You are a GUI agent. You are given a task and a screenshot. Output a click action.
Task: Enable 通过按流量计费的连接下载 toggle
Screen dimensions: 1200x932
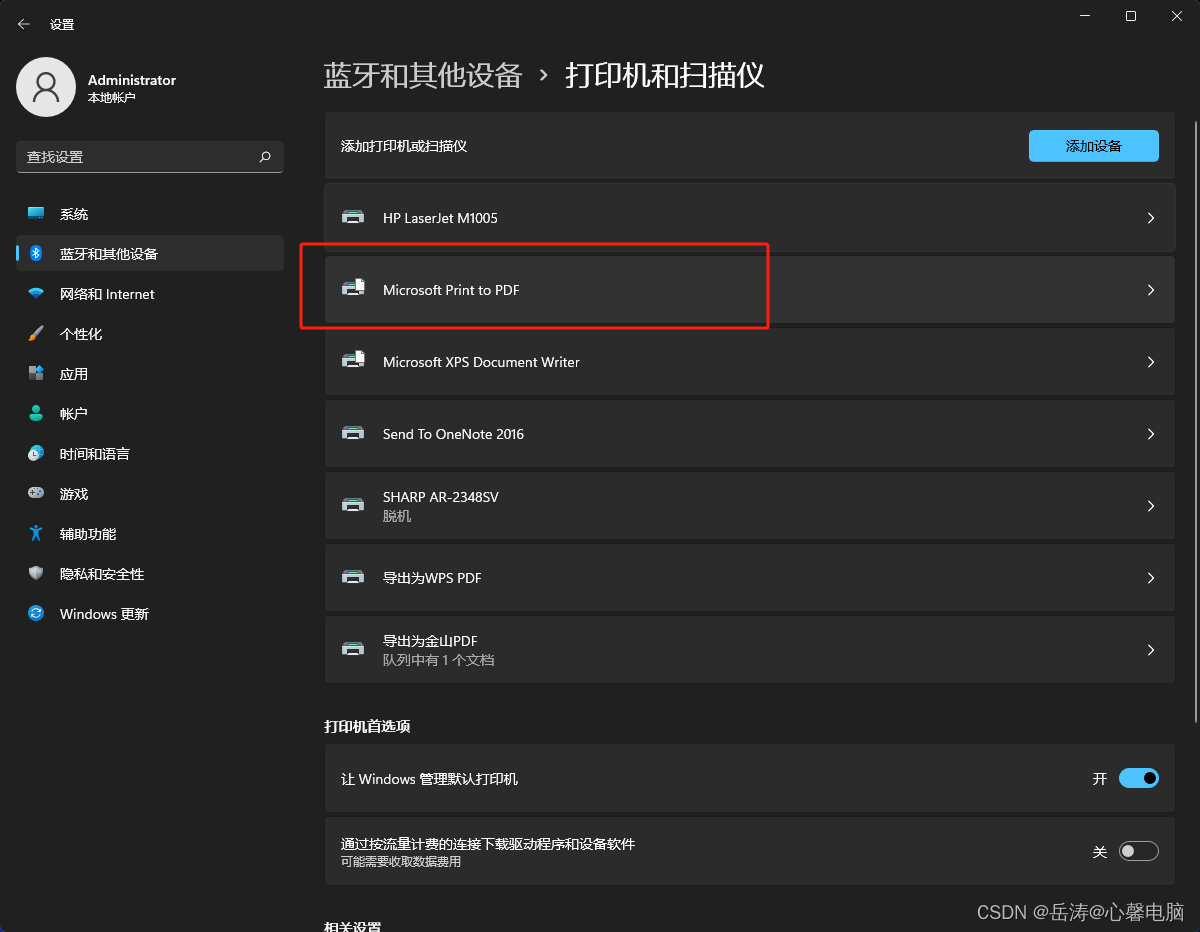(1139, 851)
